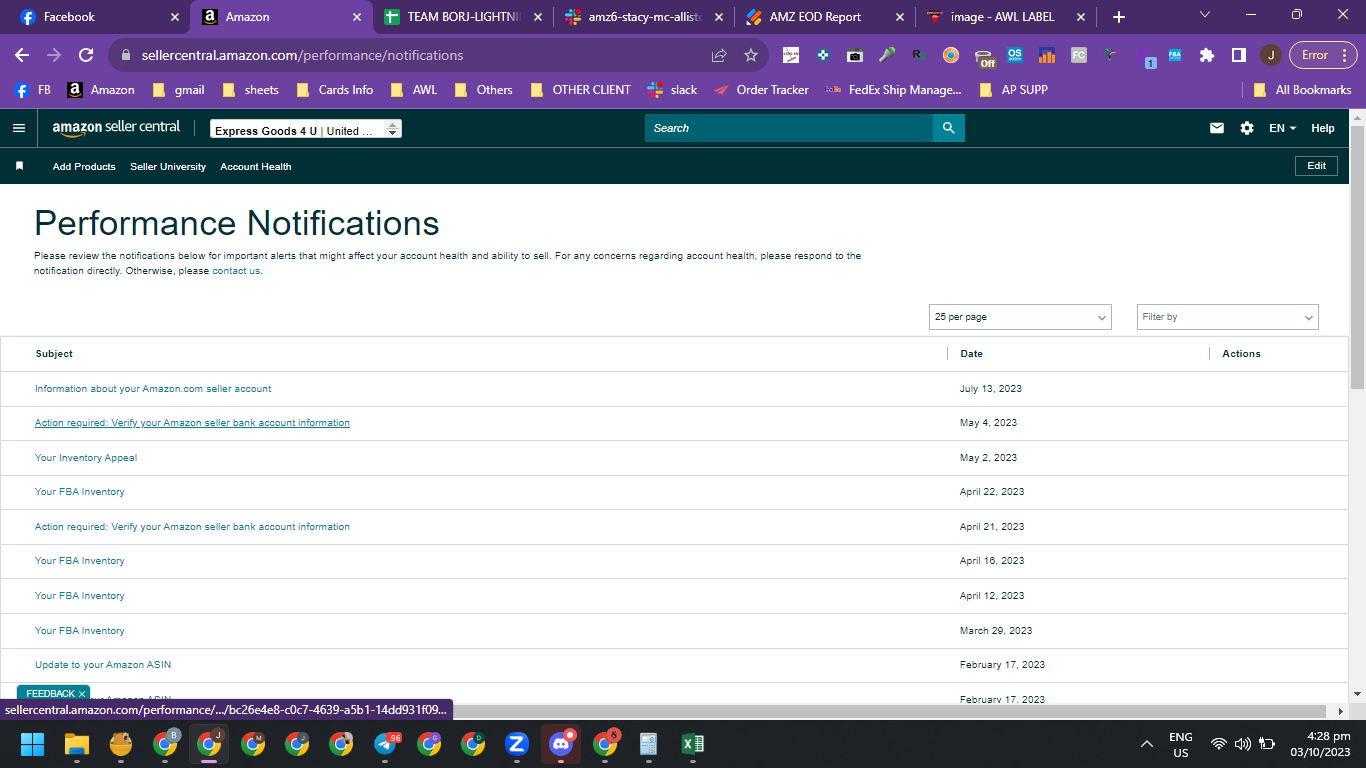This screenshot has width=1366, height=768.
Task: Click the camera screenshot extension icon
Action: (854, 55)
